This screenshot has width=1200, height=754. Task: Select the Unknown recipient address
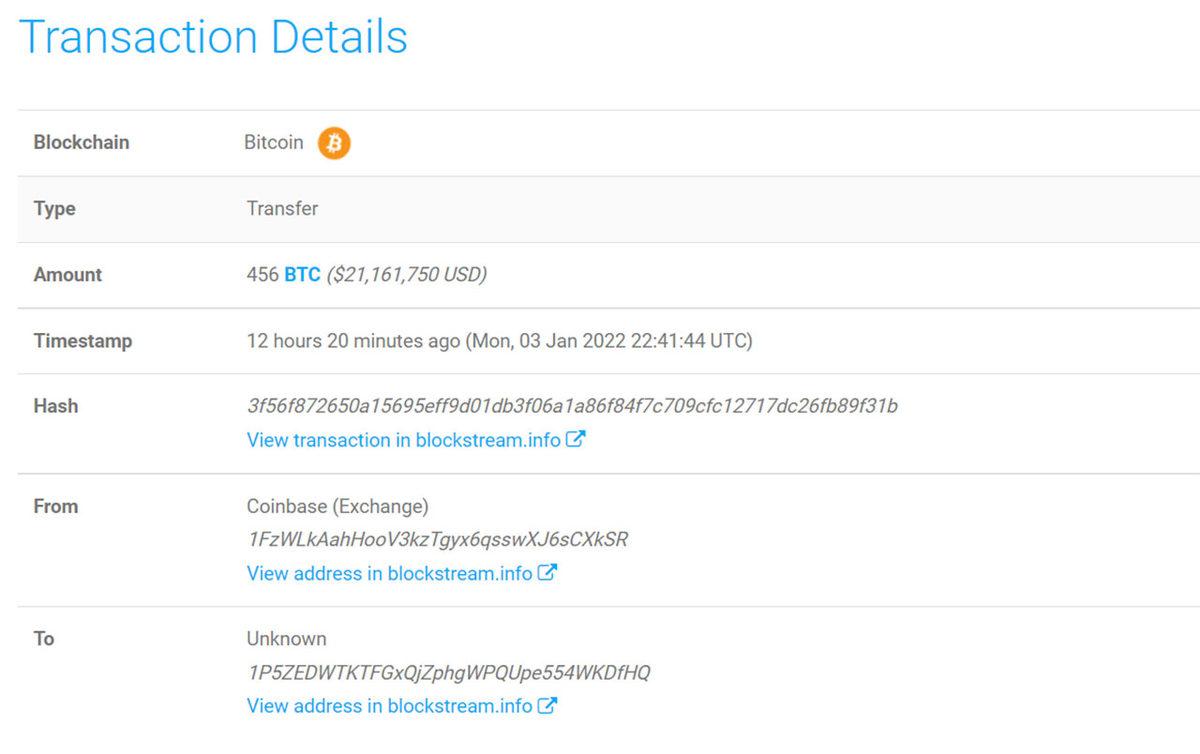pyautogui.click(x=448, y=672)
